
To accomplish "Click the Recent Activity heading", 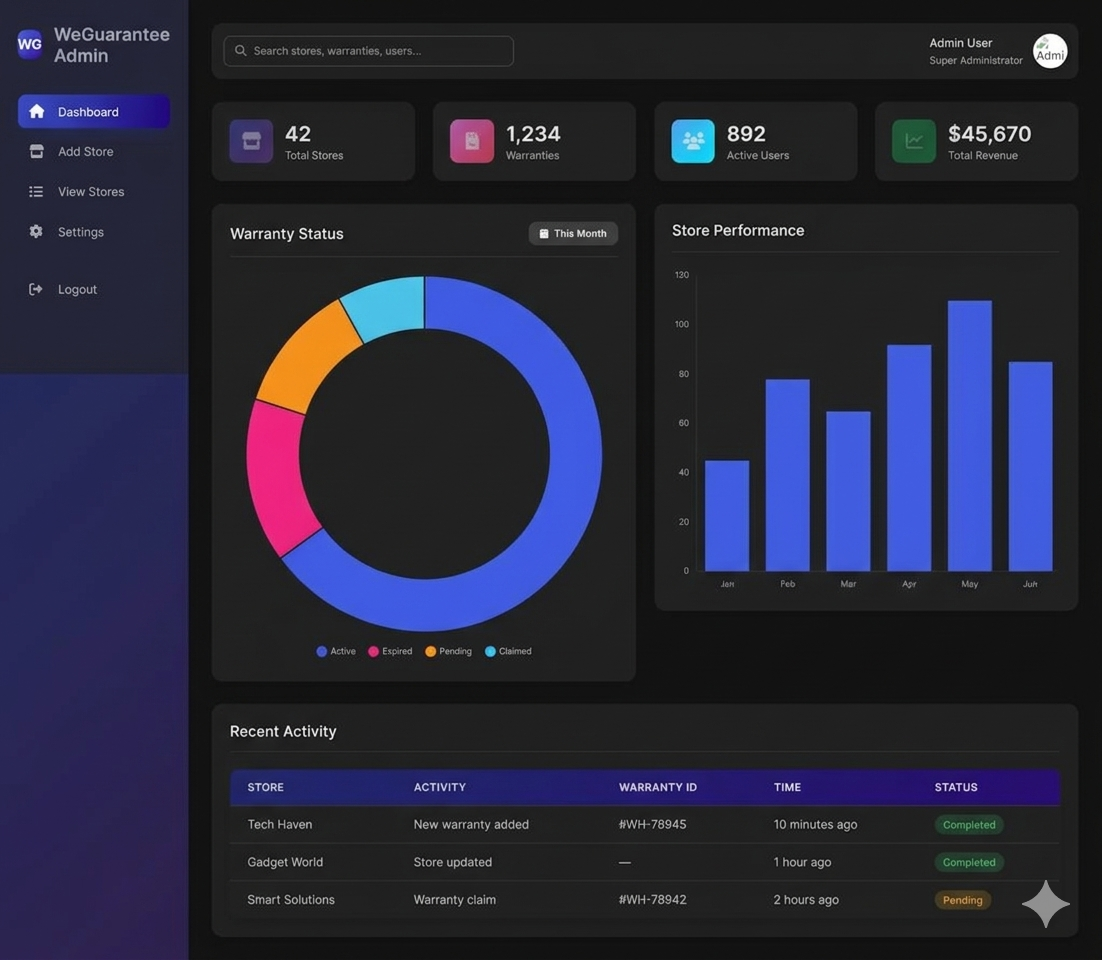I will 283,731.
